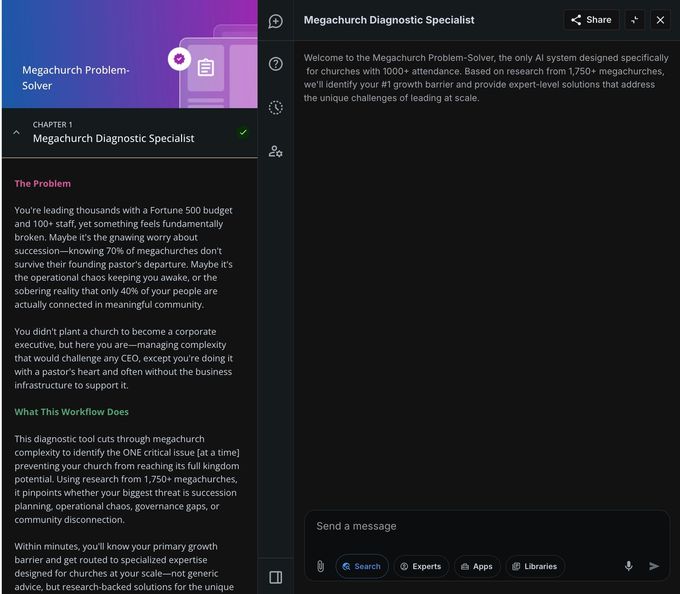
Task: Close the chat with the X icon
Action: coord(660,20)
